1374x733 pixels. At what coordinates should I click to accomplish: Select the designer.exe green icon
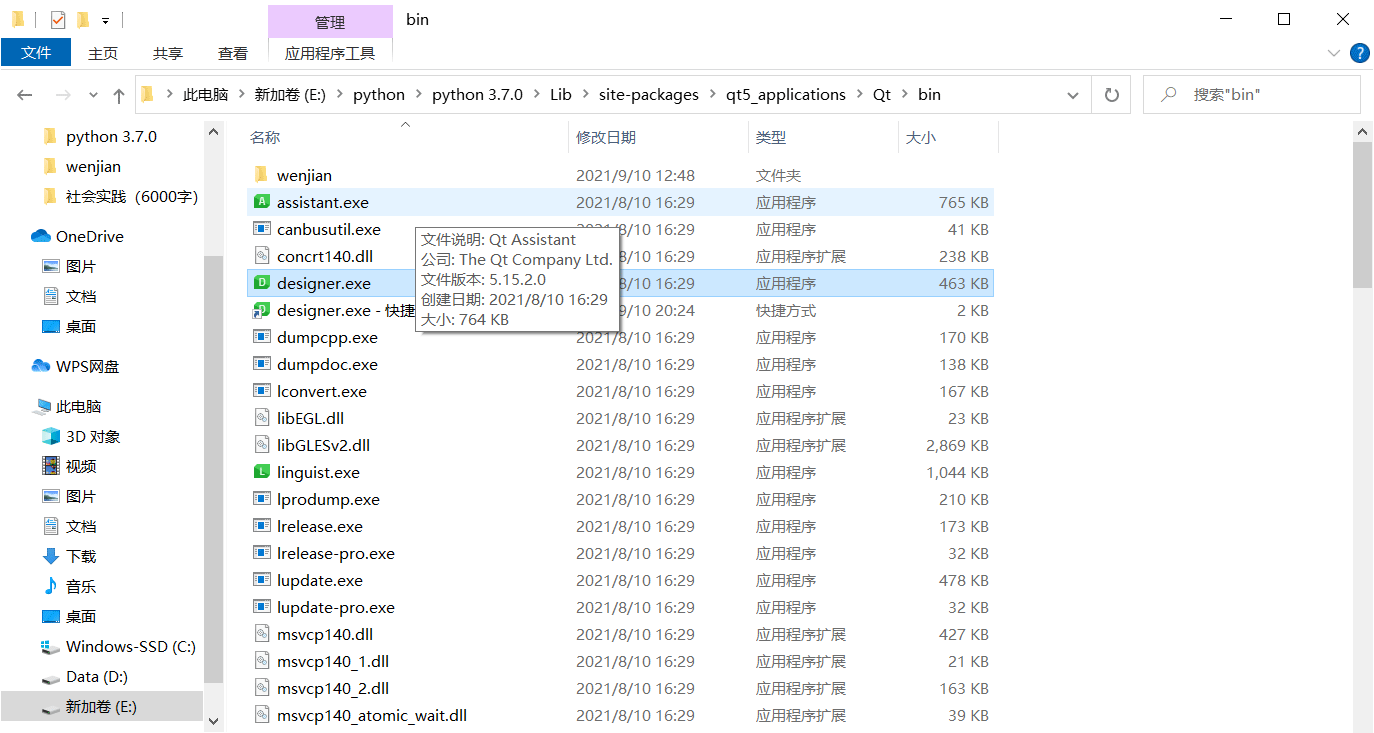coord(262,283)
